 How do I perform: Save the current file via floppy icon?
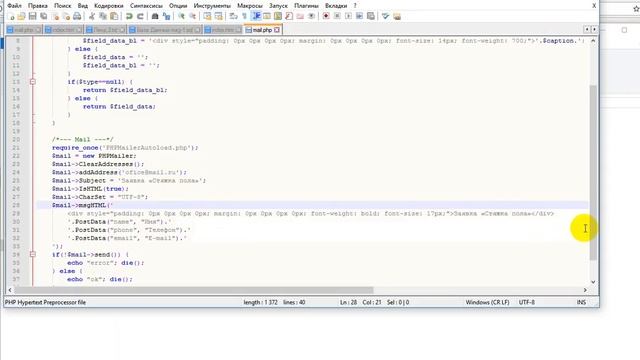coord(32,16)
